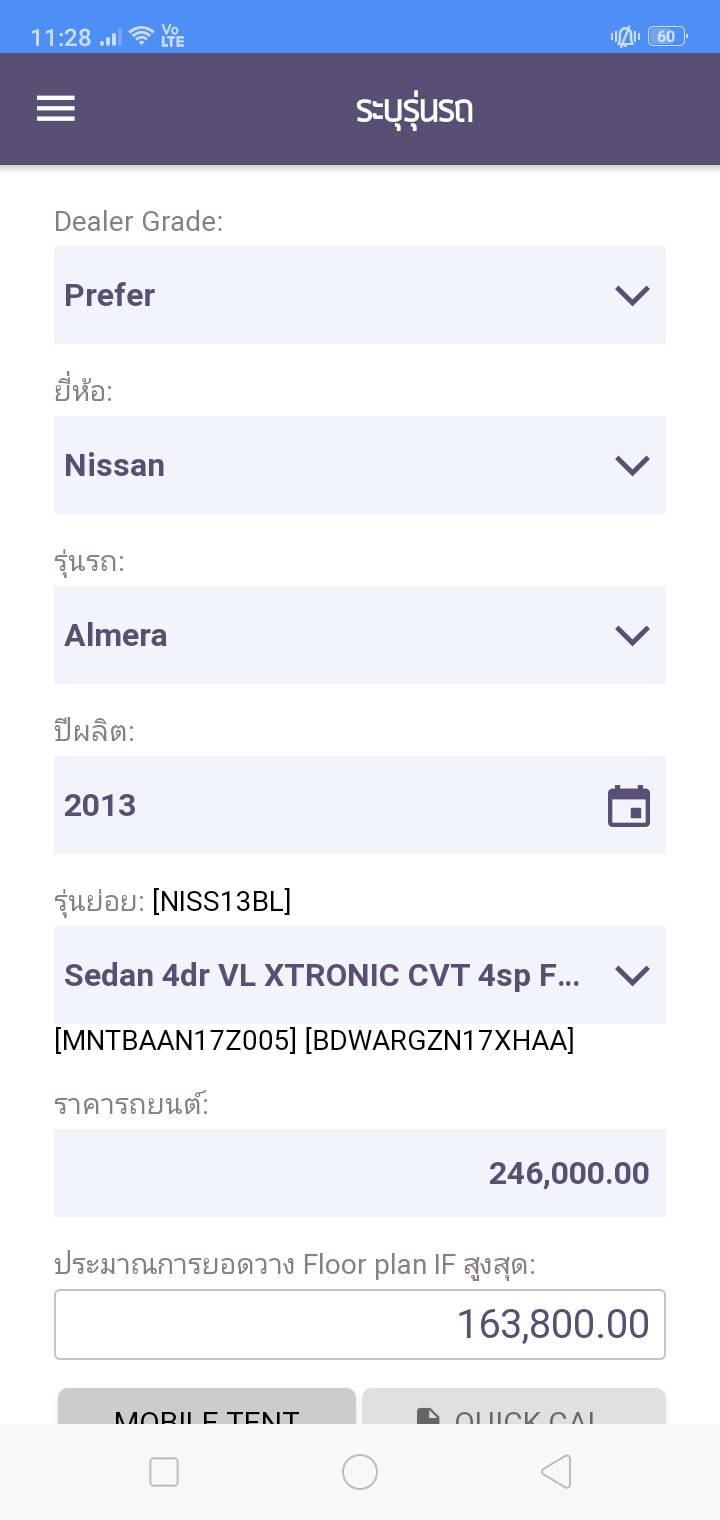Tap the Wi-Fi status bar icon
Image resolution: width=720 pixels, height=1520 pixels.
pos(141,37)
